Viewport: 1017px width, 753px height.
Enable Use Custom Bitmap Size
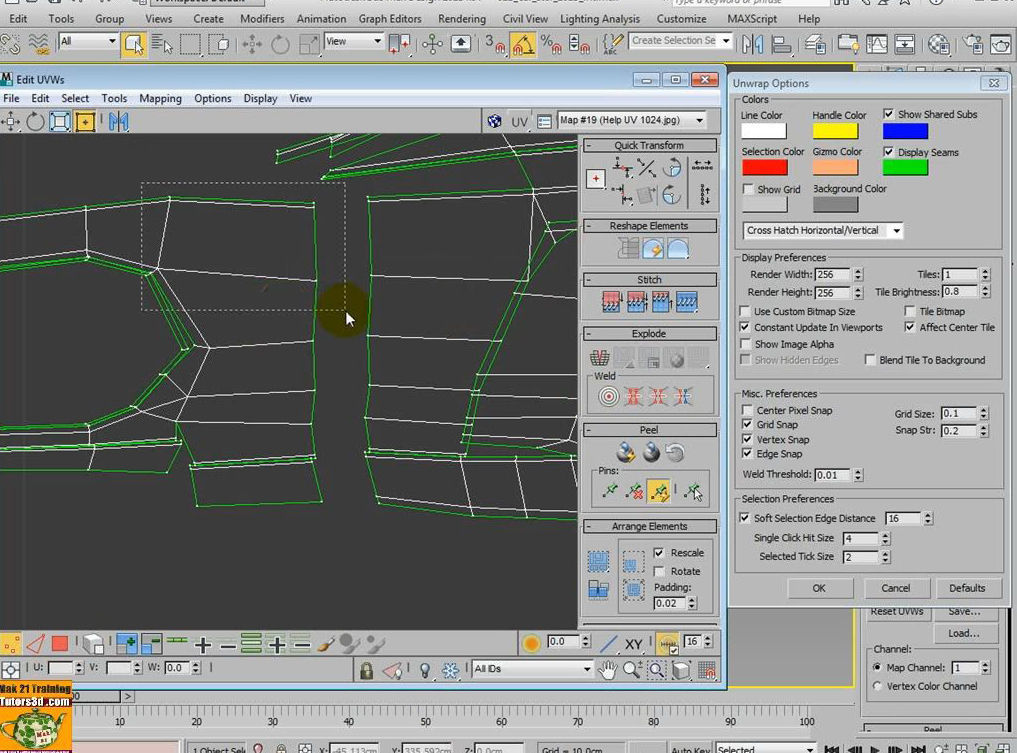point(745,311)
